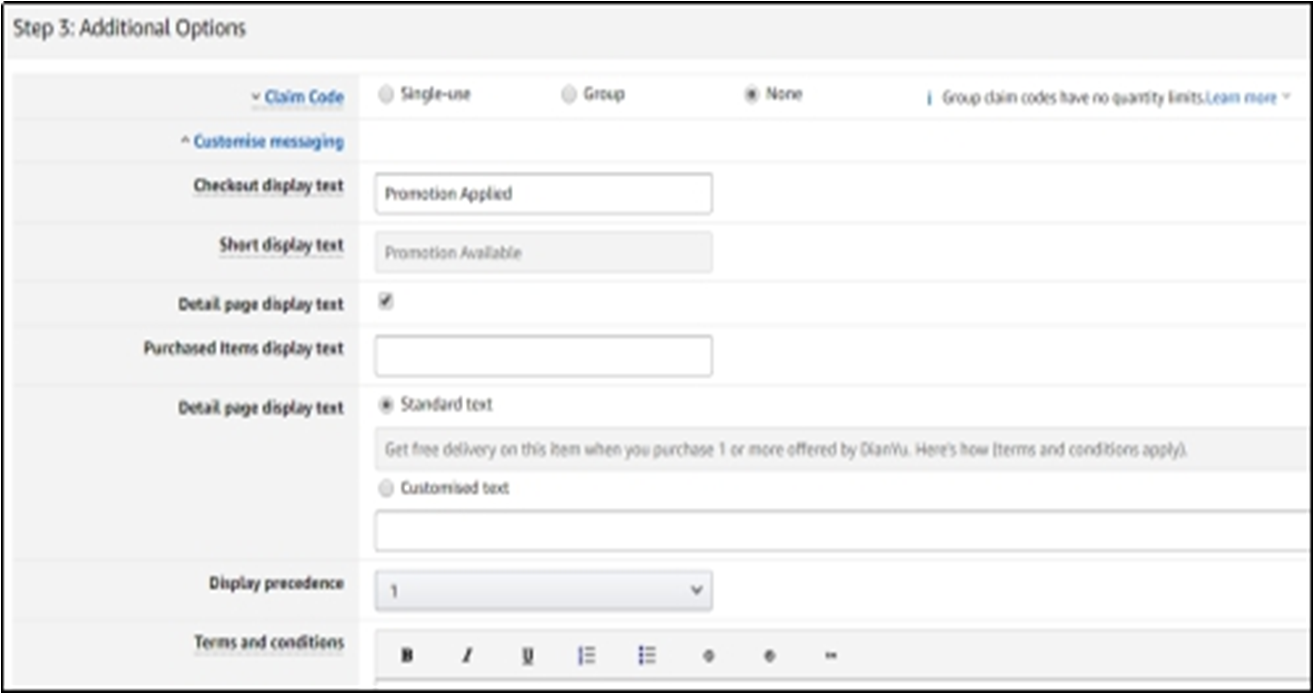Insert bulleted list in terms editor
The width and height of the screenshot is (1314, 694).
pos(647,655)
